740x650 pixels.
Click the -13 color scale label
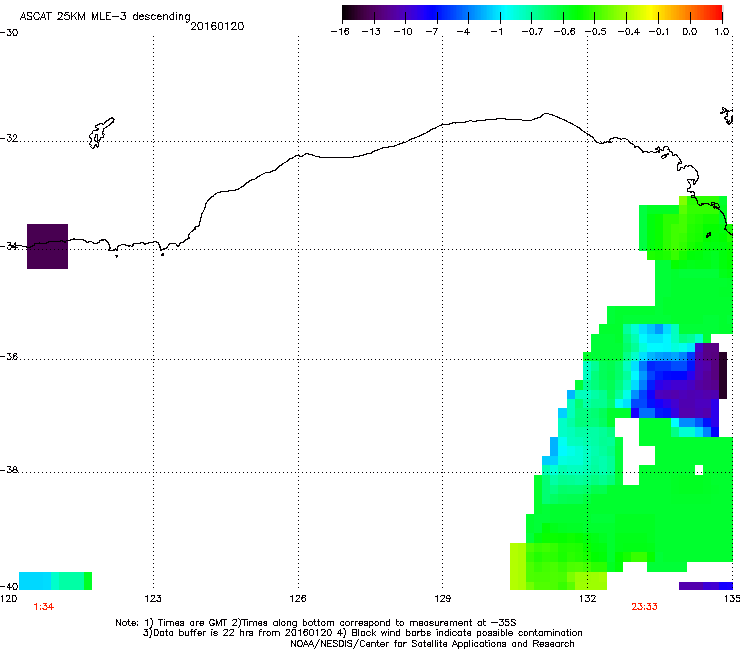click(371, 32)
